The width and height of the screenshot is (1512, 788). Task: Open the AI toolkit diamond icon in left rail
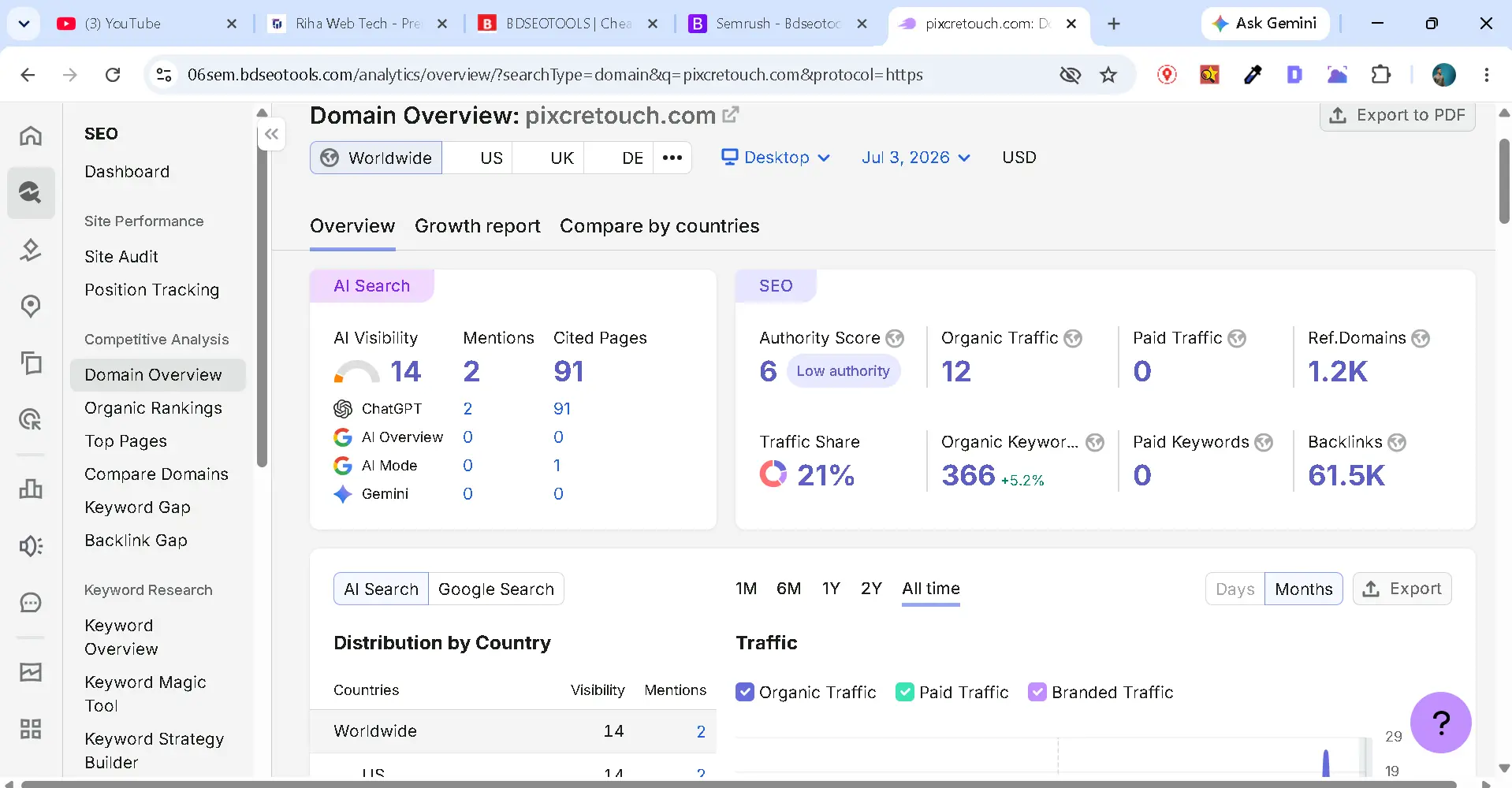[31, 250]
